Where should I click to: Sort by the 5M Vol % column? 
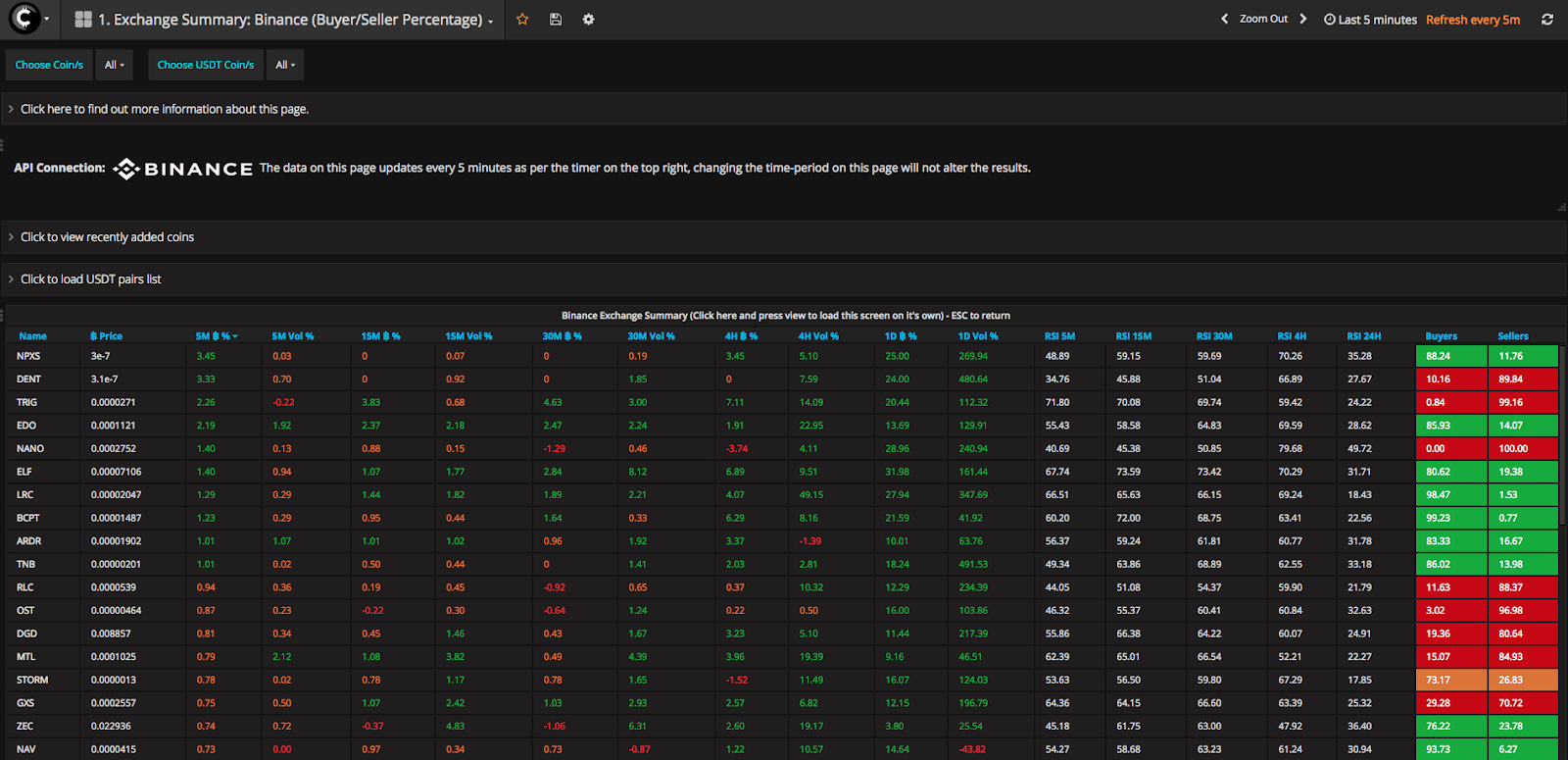pos(292,336)
